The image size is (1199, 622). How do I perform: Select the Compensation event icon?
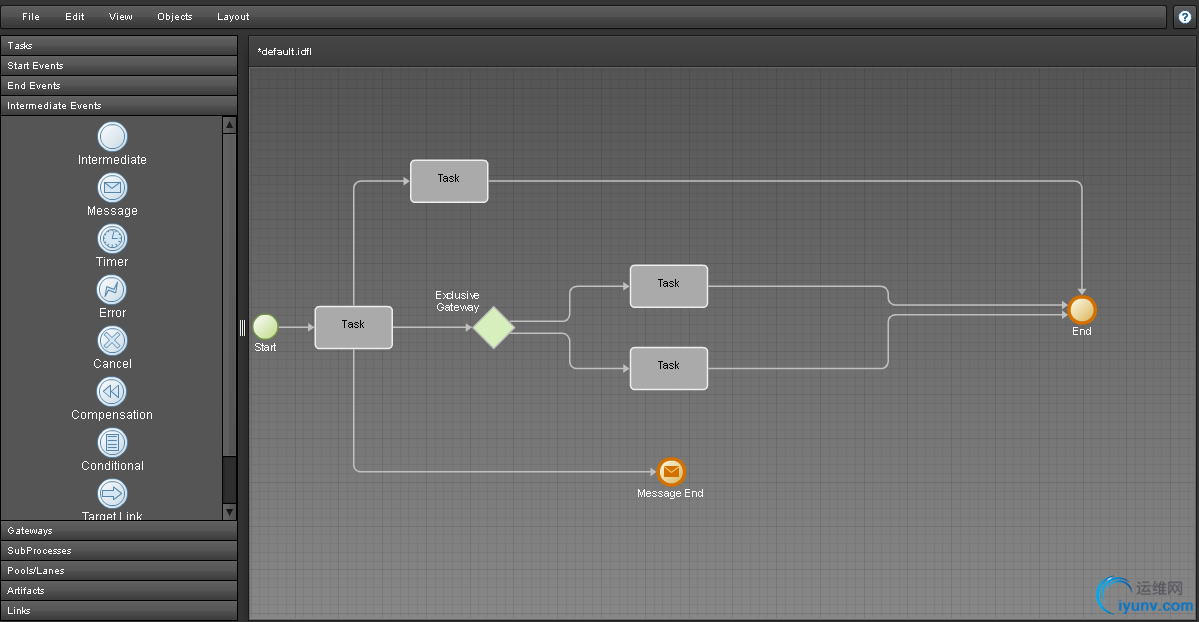pyautogui.click(x=112, y=392)
